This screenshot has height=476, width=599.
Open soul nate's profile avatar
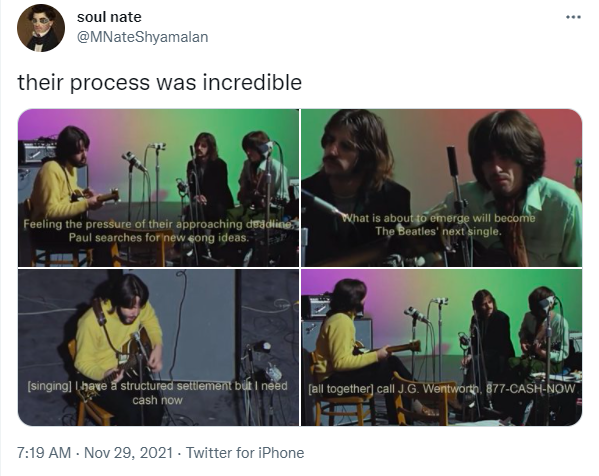coord(41,28)
